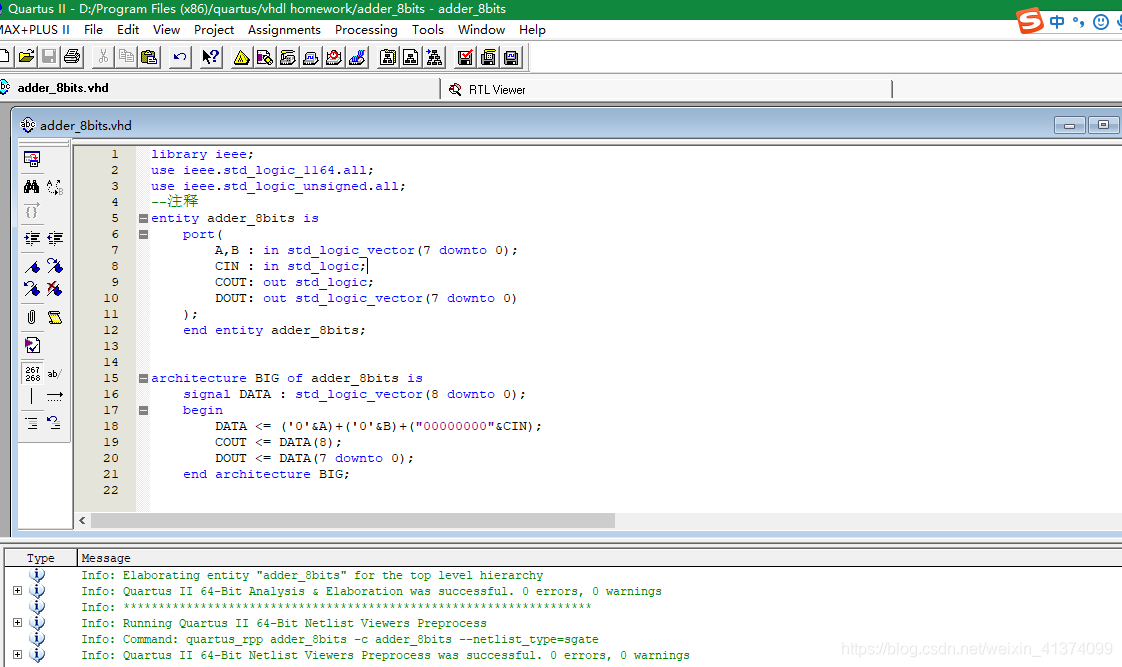Activate the context help pointer icon
Viewport: 1122px width, 667px height.
[210, 57]
